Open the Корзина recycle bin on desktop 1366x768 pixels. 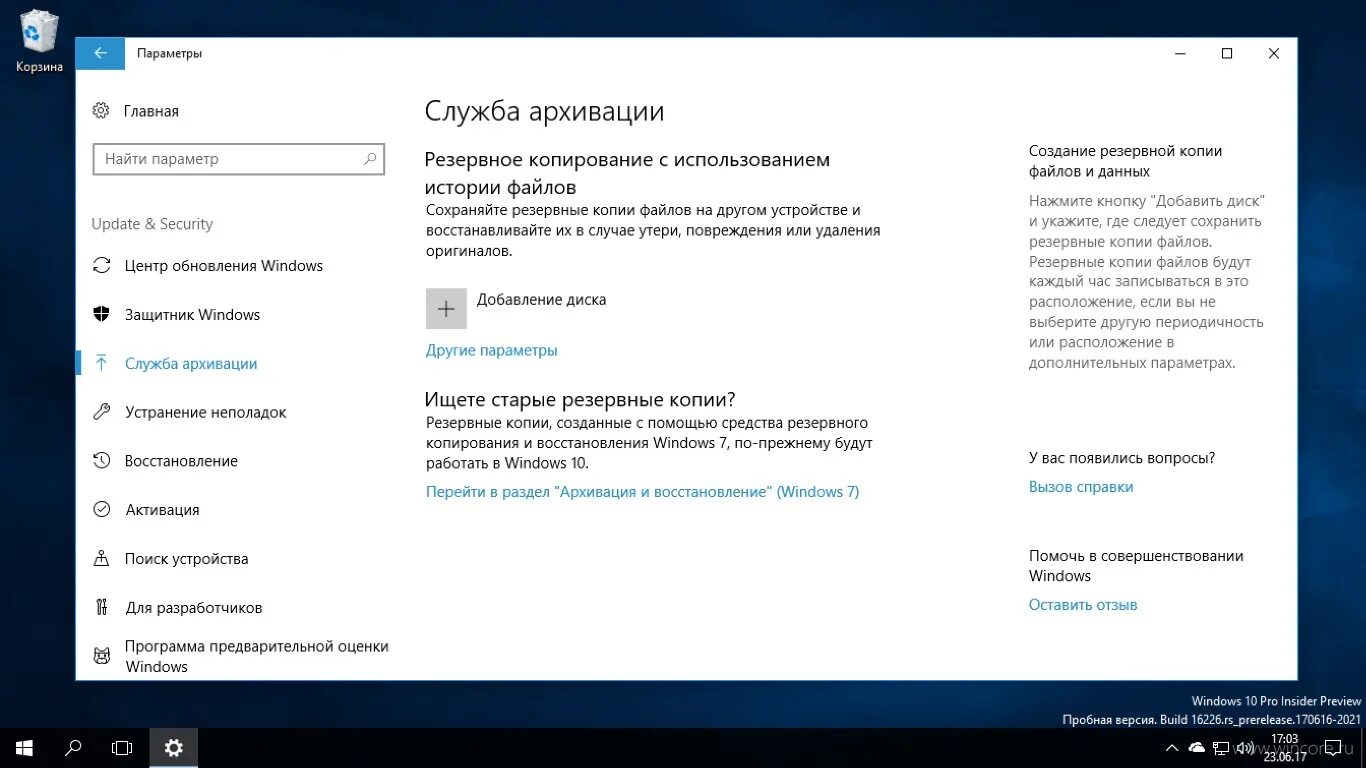[x=39, y=41]
